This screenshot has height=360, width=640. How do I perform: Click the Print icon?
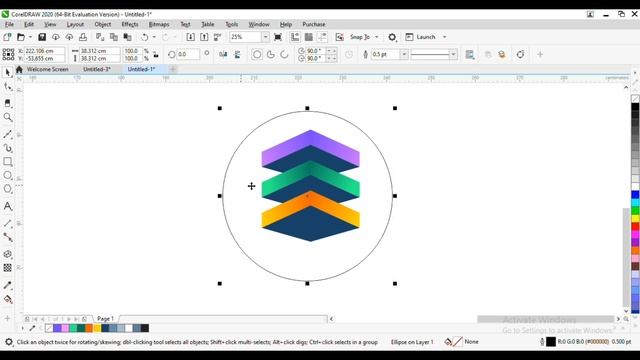click(83, 37)
